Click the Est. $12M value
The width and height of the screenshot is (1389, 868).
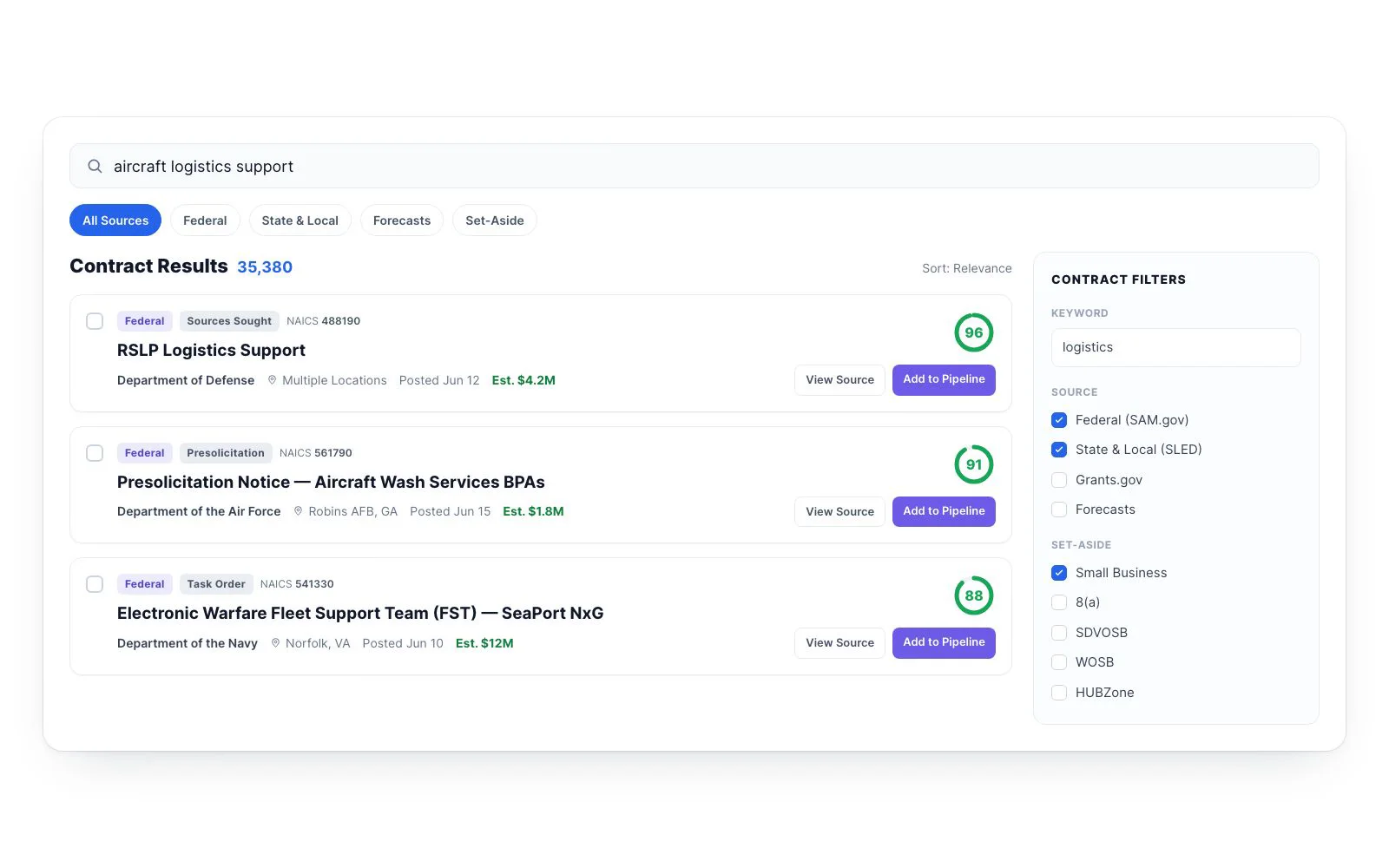point(484,643)
